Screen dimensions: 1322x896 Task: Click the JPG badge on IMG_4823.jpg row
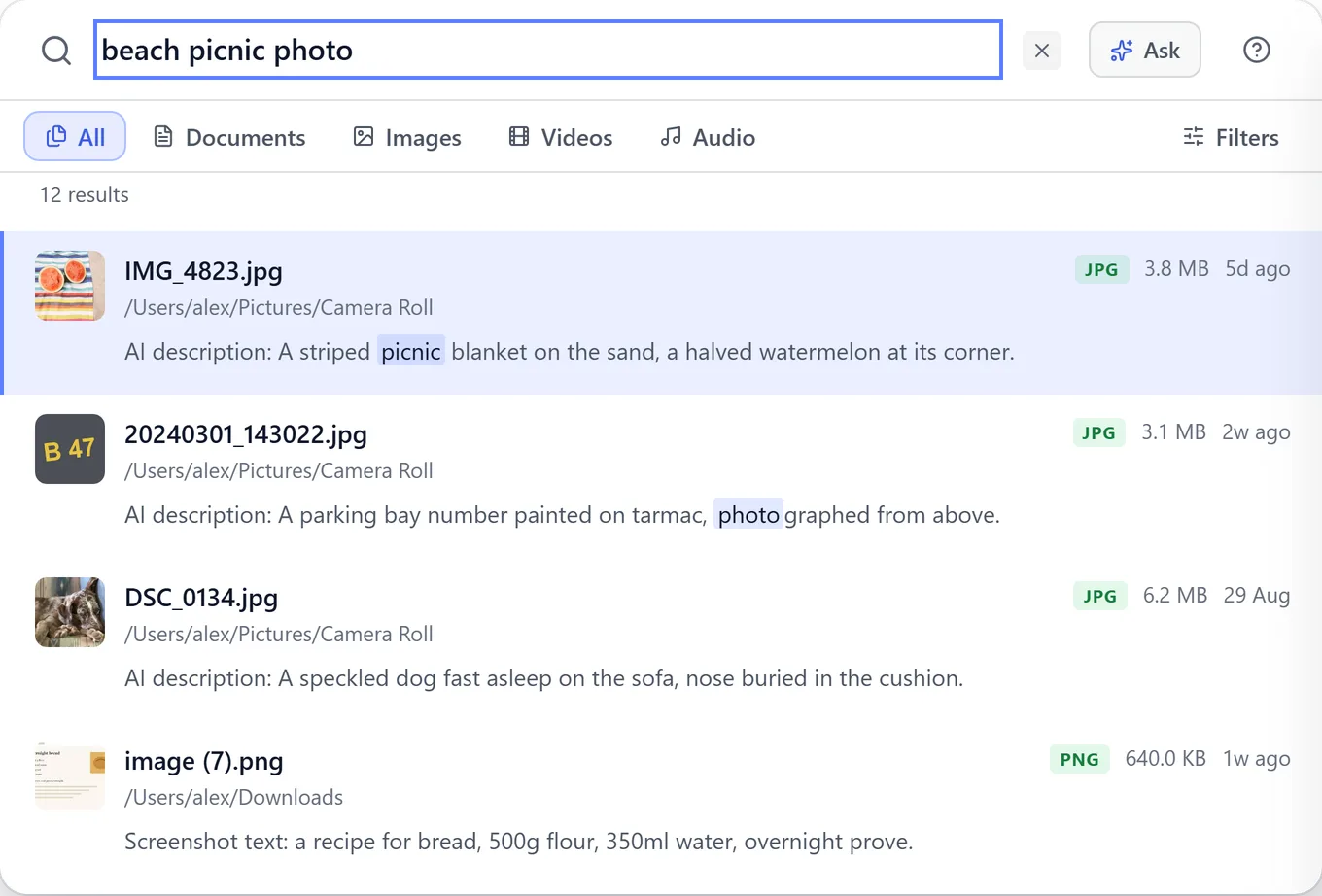pos(1101,269)
